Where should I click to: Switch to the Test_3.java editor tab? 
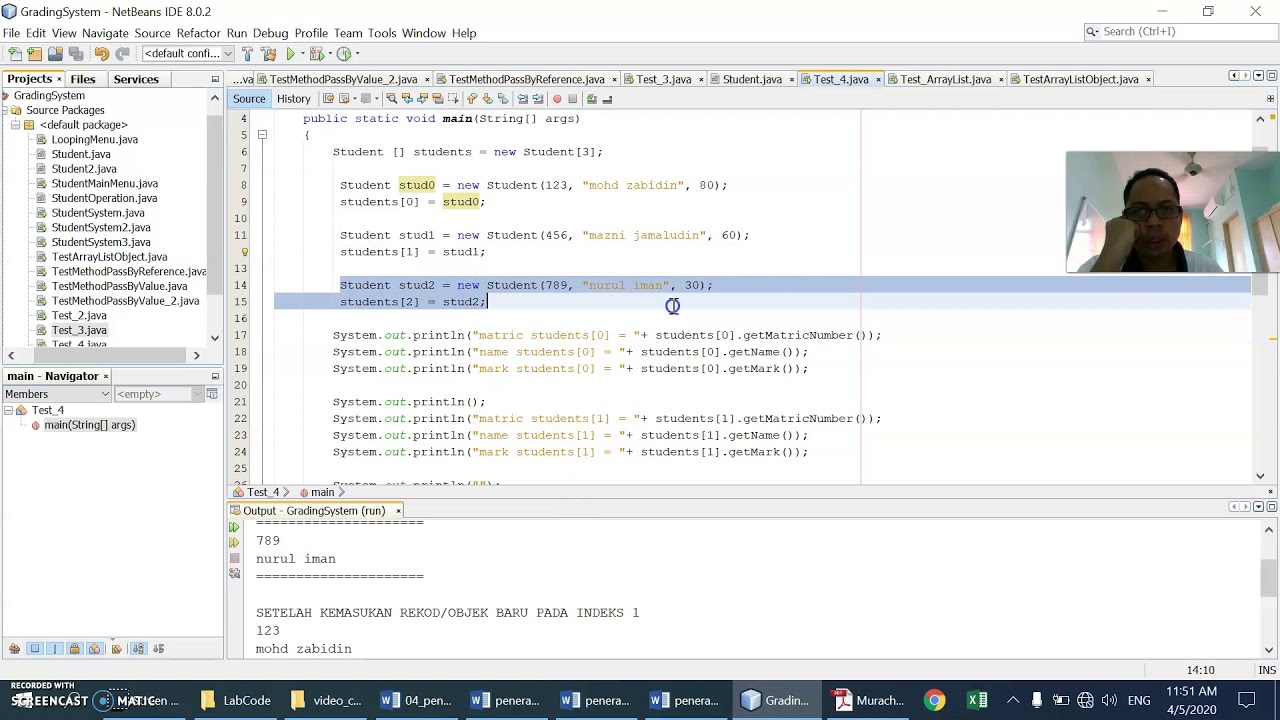[x=663, y=79]
